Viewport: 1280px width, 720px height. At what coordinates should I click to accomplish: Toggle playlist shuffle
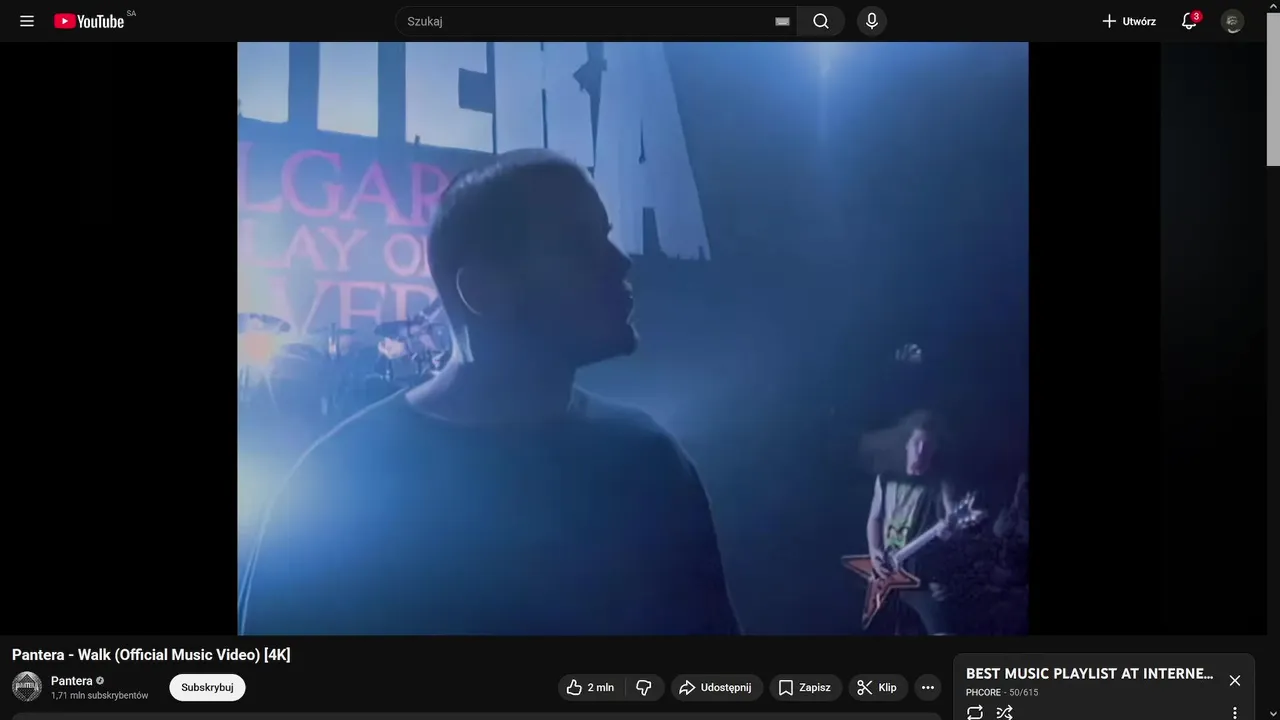(x=1005, y=713)
